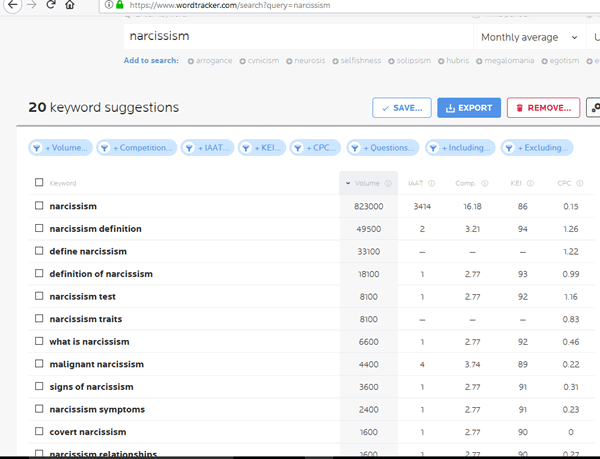Screen dimensions: 600x459
Task: Click CPC value 1.26
Action: pos(571,229)
